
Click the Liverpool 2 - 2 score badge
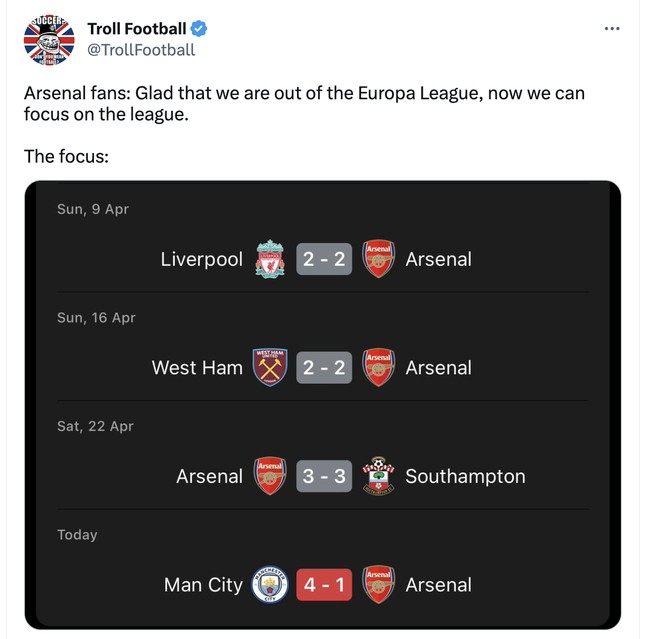(x=324, y=259)
